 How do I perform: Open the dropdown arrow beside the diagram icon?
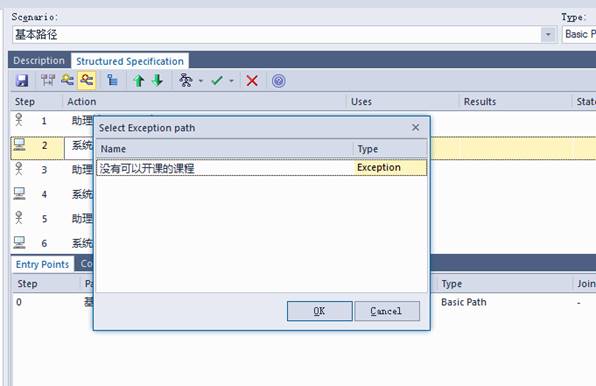click(201, 81)
